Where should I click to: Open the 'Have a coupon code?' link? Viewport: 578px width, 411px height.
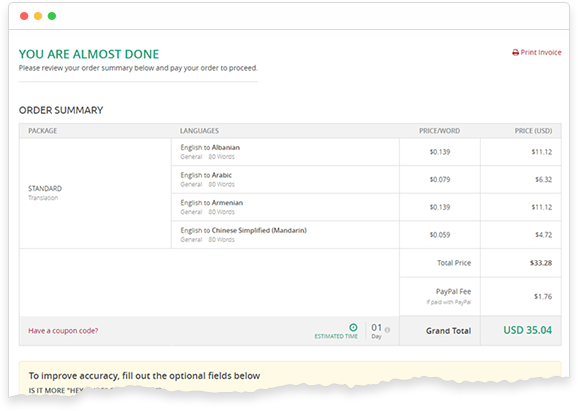tap(63, 331)
